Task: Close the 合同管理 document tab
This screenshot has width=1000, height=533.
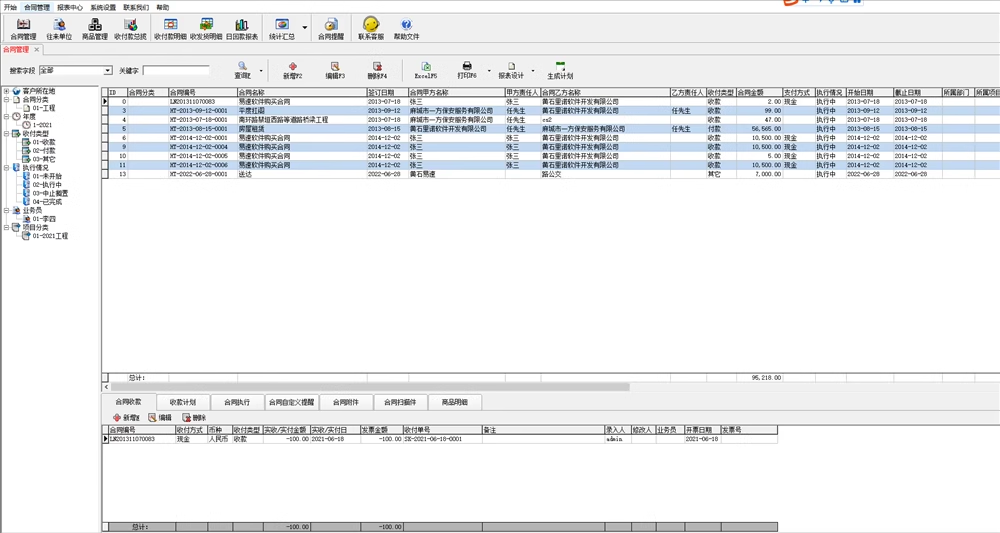Action: (x=37, y=49)
